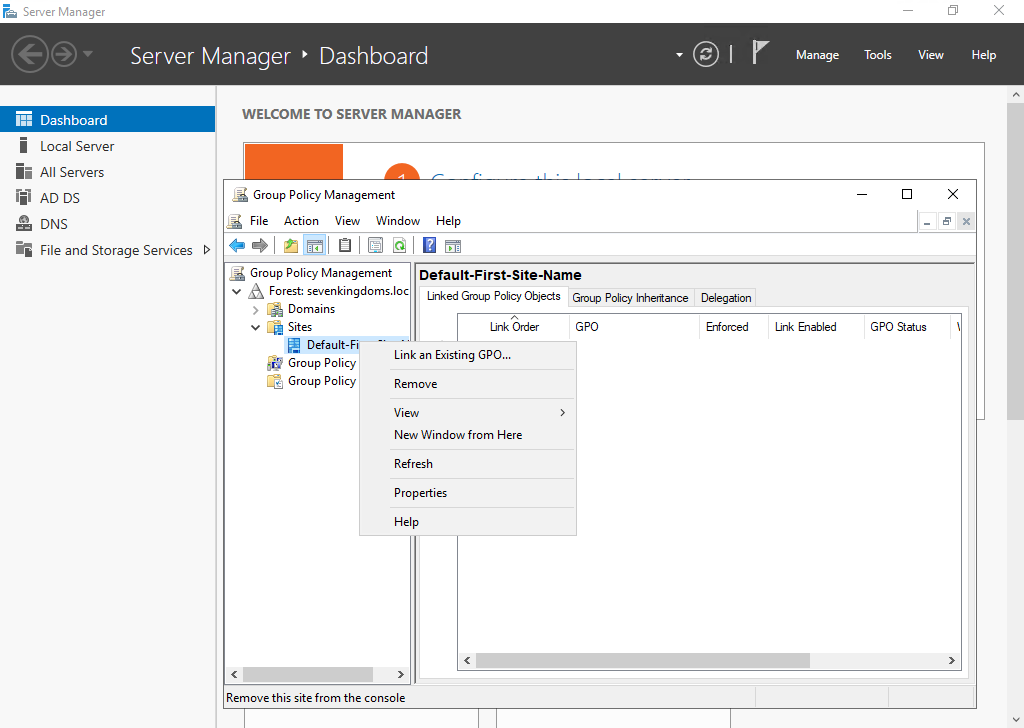Screen dimensions: 1024x728
Task: Collapse the Forest: sevenkingdoms tree node
Action: tap(237, 292)
